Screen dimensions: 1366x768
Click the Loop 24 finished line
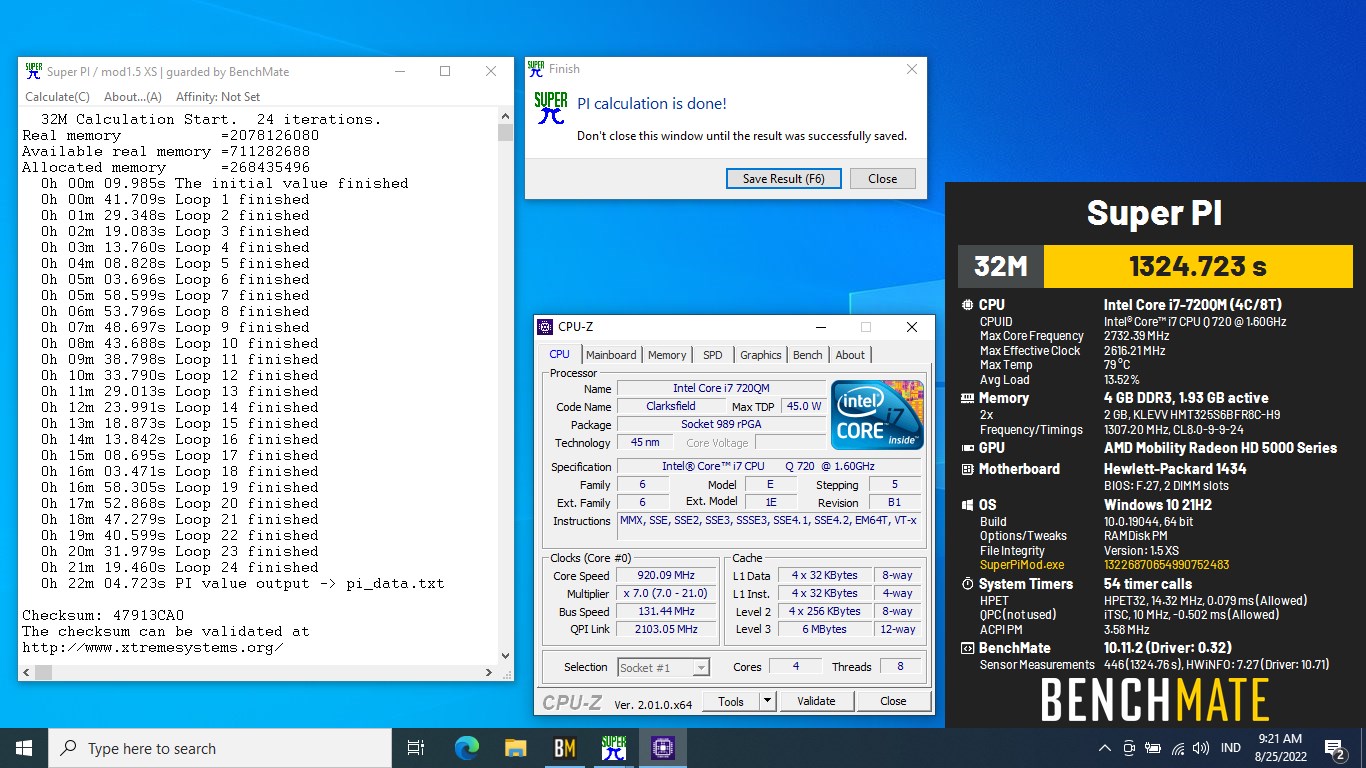[x=180, y=567]
